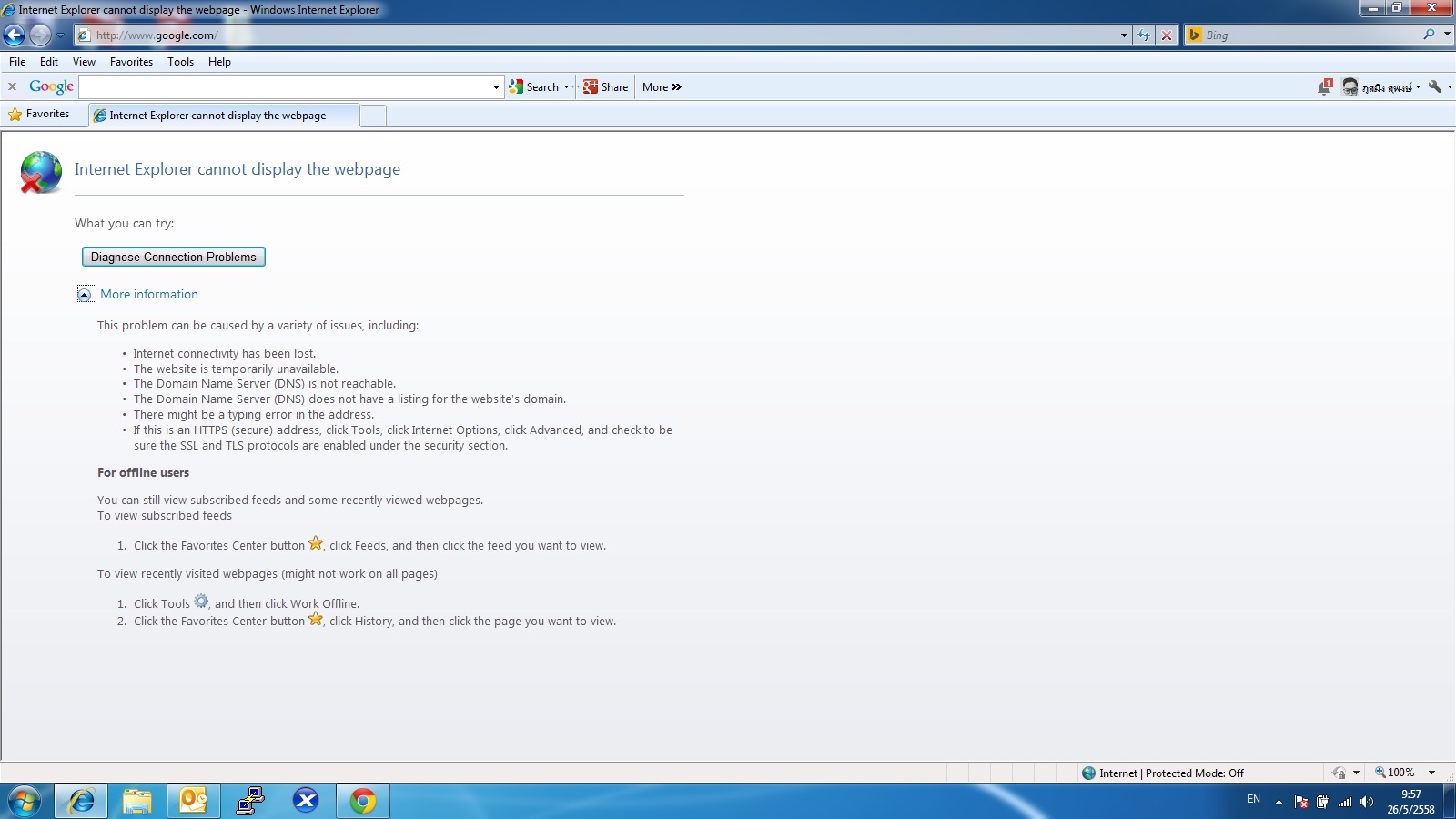
Task: Expand the address bar URL history dropdown
Action: pos(1124,35)
